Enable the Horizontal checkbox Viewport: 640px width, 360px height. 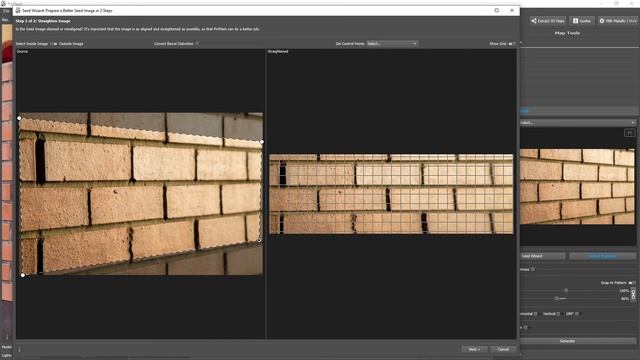[x=536, y=314]
